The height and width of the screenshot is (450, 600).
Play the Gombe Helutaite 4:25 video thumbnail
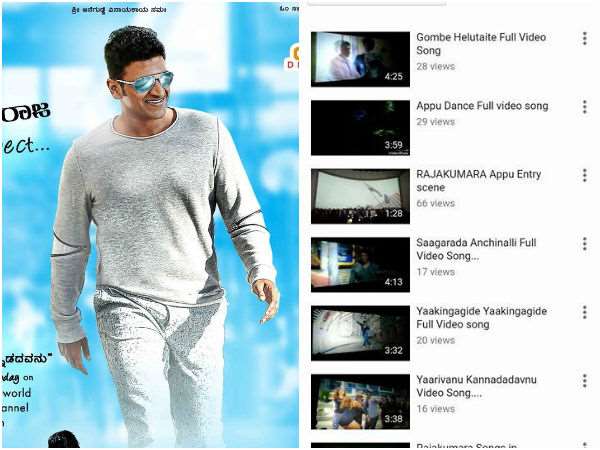click(360, 59)
